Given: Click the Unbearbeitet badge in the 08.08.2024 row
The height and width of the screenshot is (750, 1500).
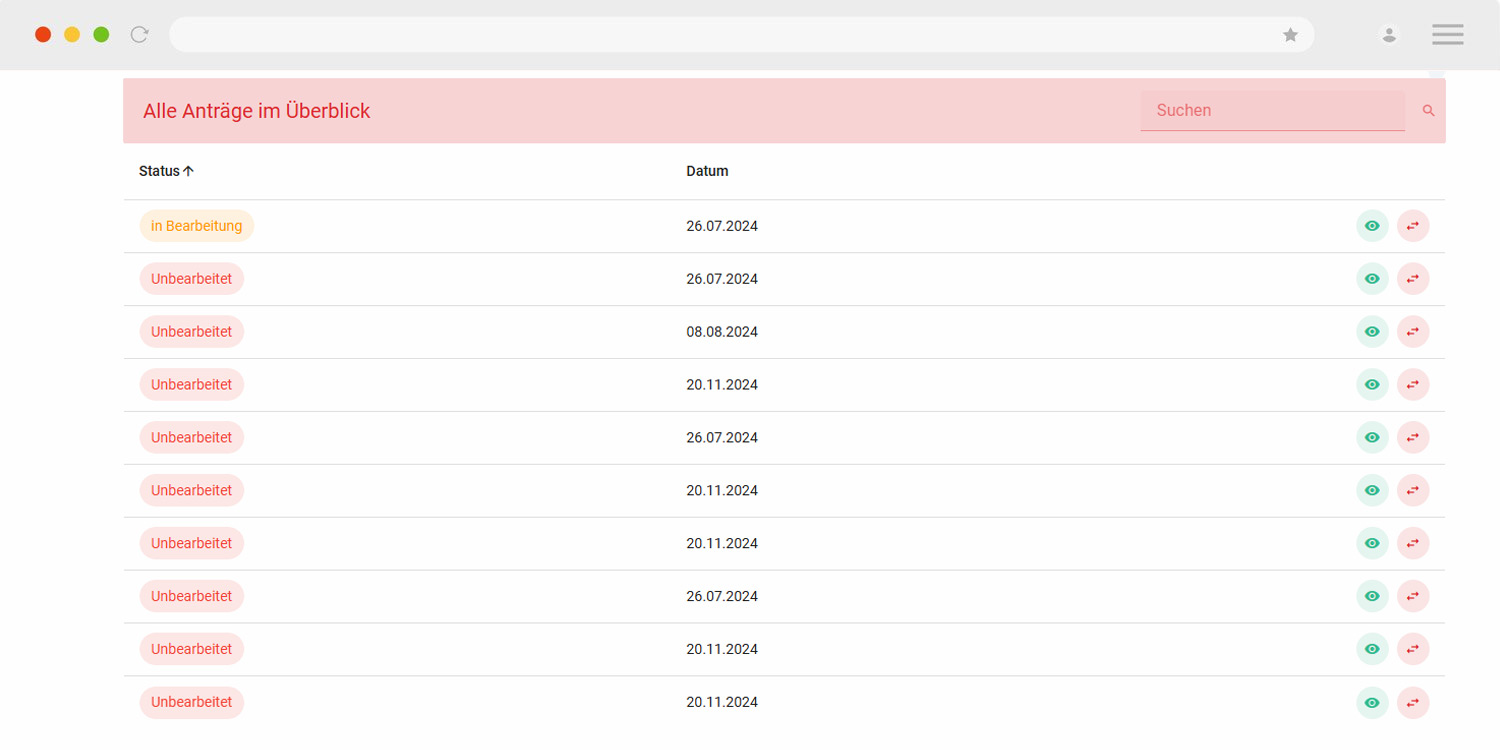Looking at the screenshot, I should 192,332.
